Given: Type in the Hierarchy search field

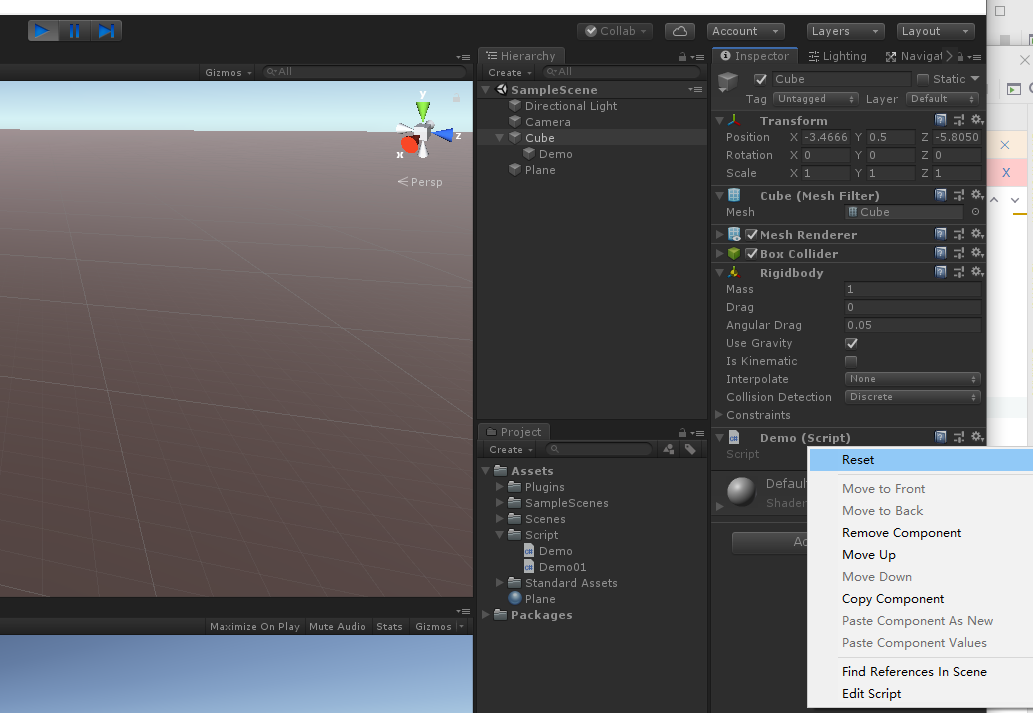Looking at the screenshot, I should point(620,71).
